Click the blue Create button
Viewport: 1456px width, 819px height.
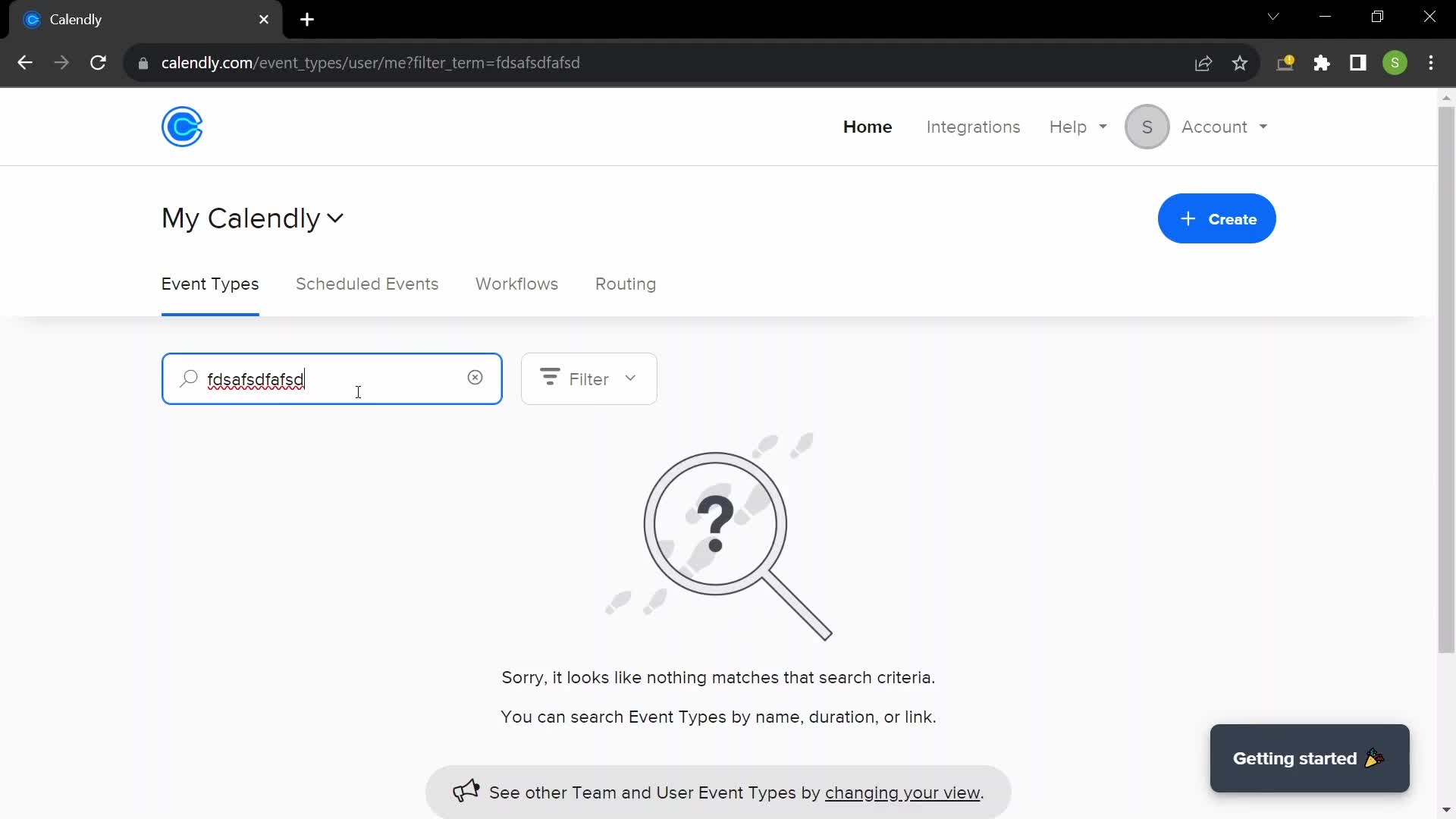click(1216, 219)
